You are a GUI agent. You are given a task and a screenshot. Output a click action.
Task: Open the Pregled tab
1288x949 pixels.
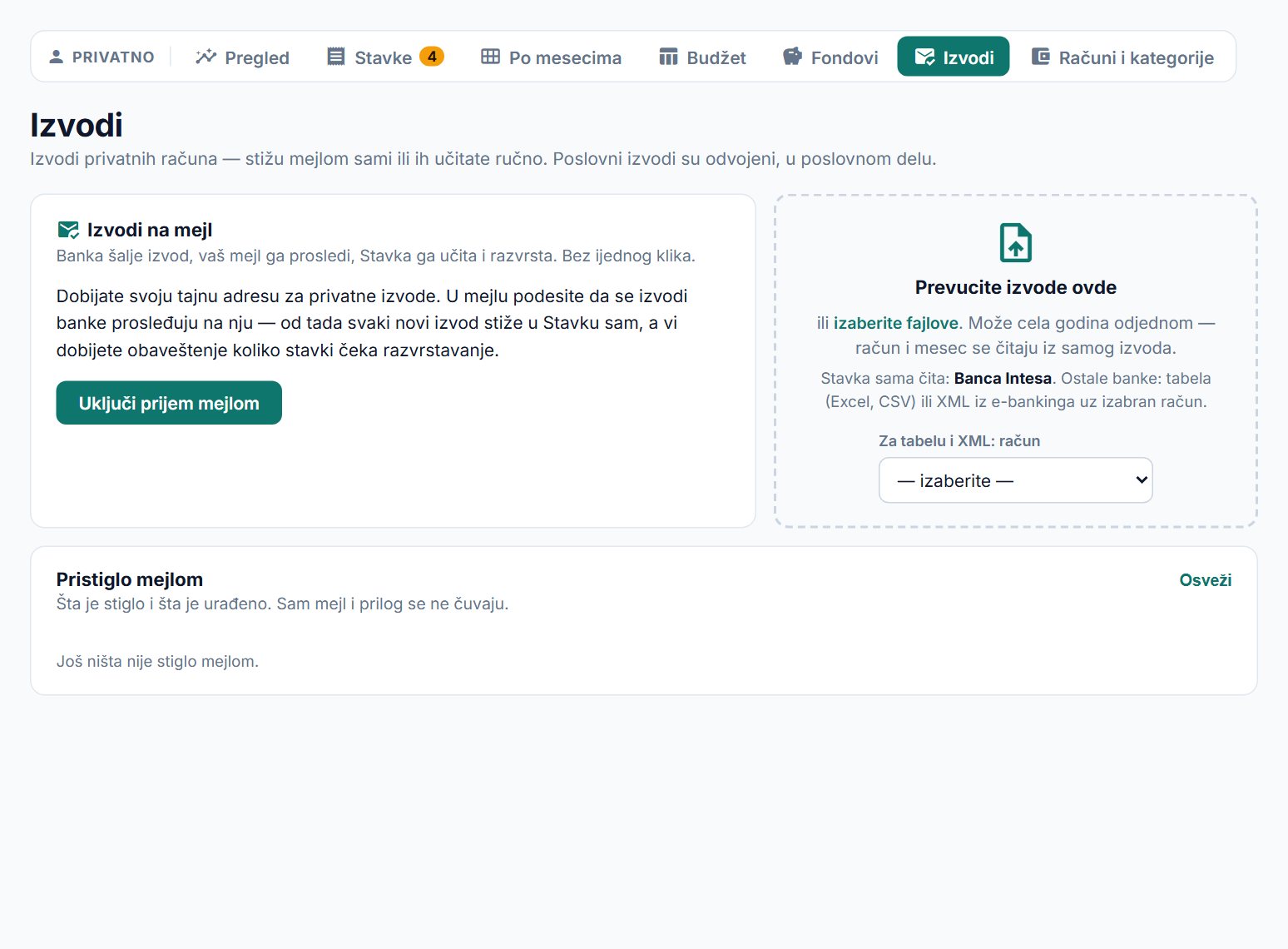tap(242, 57)
